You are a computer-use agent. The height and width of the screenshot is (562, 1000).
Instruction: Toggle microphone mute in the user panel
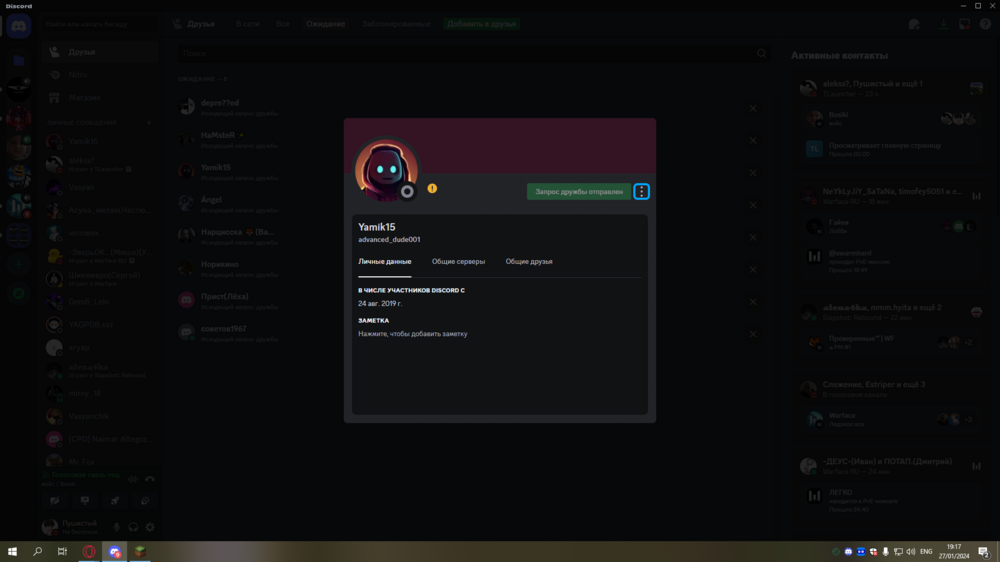[x=117, y=528]
